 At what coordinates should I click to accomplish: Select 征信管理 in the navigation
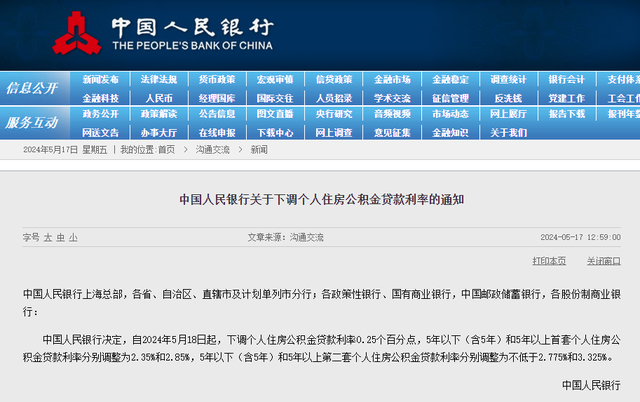tap(451, 98)
